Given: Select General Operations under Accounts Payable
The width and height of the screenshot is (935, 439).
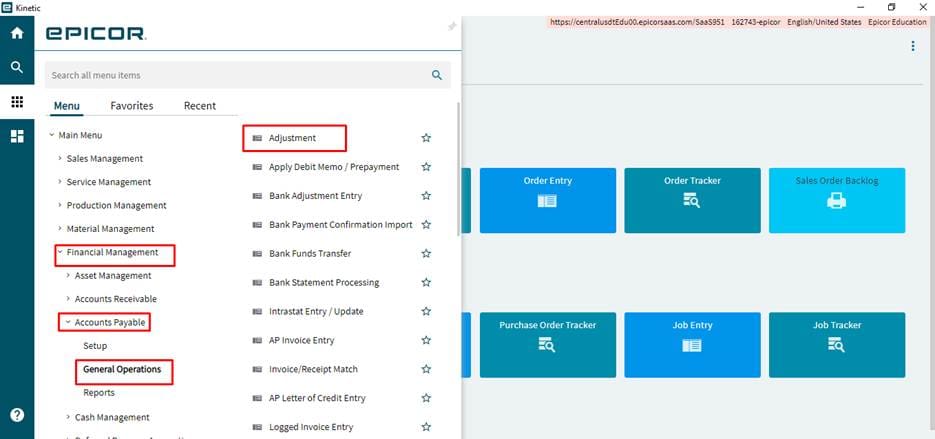Looking at the screenshot, I should [x=122, y=369].
